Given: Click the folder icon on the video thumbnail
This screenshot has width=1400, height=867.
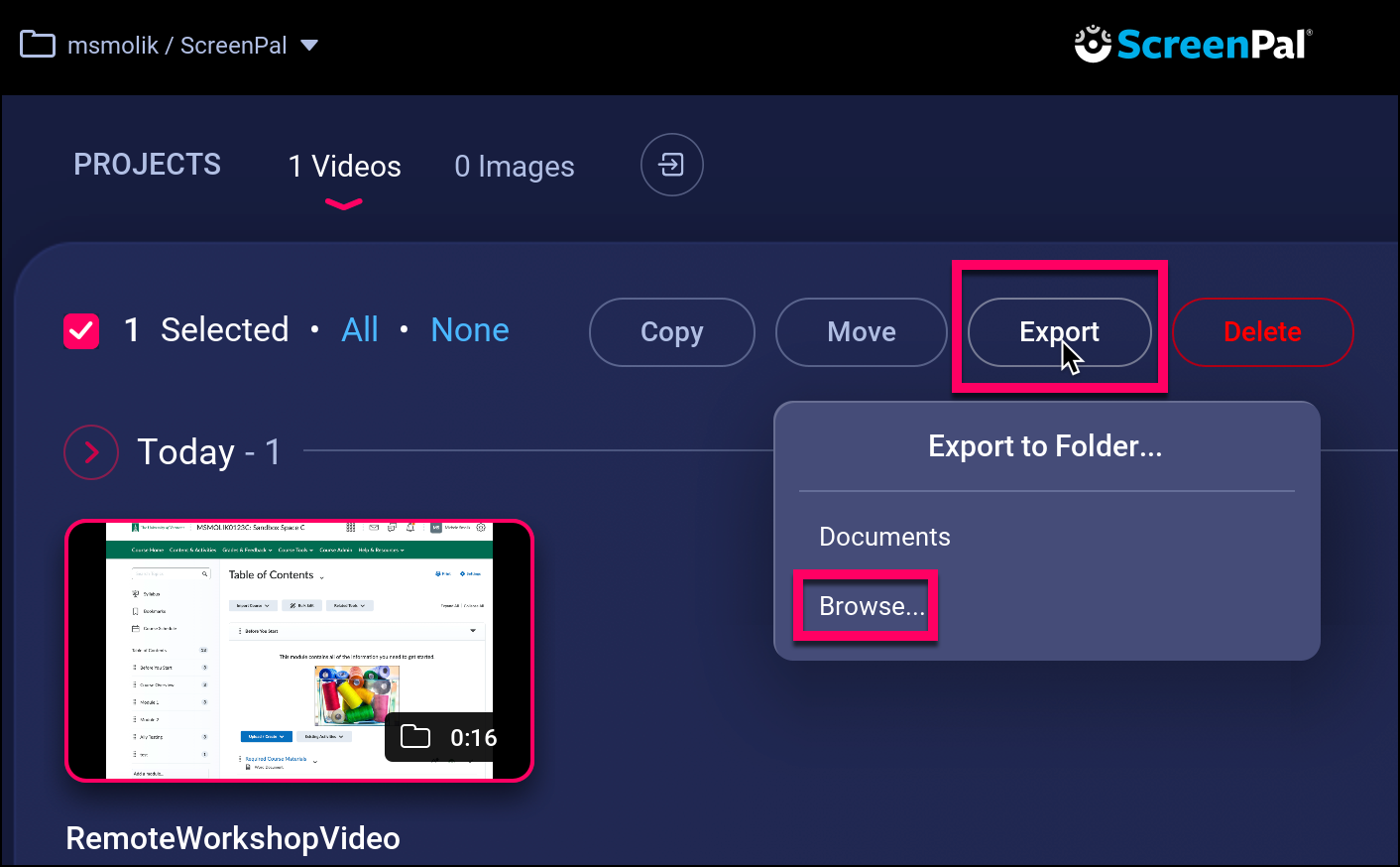Looking at the screenshot, I should (x=414, y=737).
